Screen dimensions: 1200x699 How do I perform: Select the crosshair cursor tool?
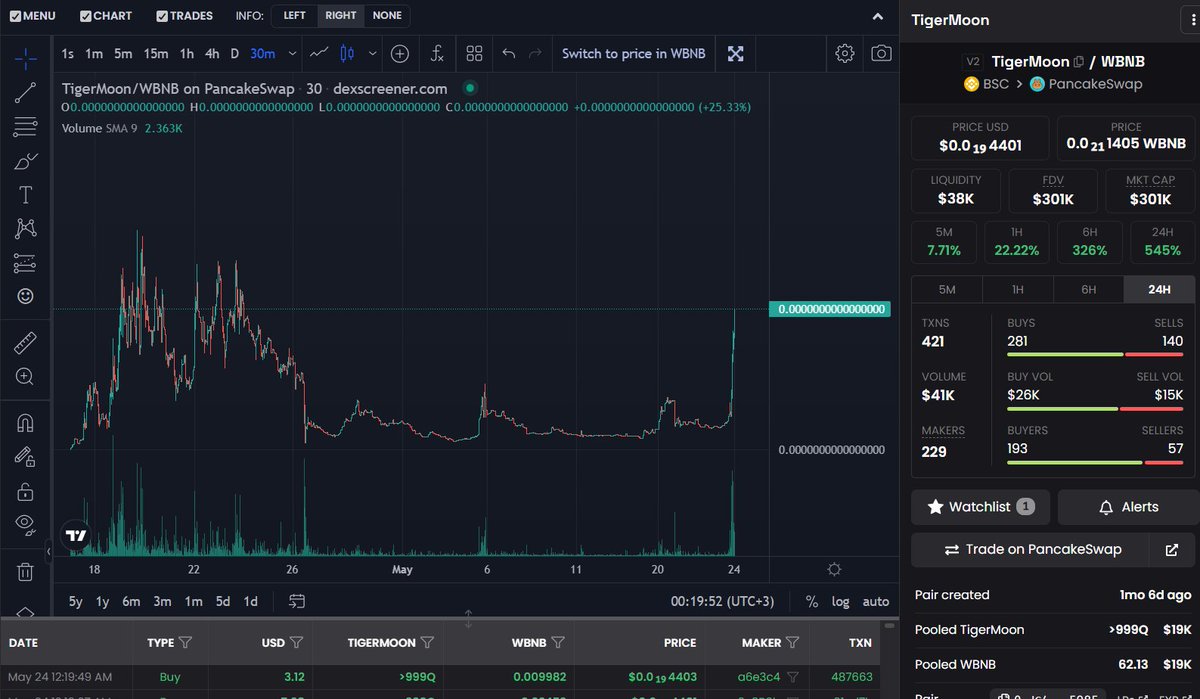tap(26, 57)
